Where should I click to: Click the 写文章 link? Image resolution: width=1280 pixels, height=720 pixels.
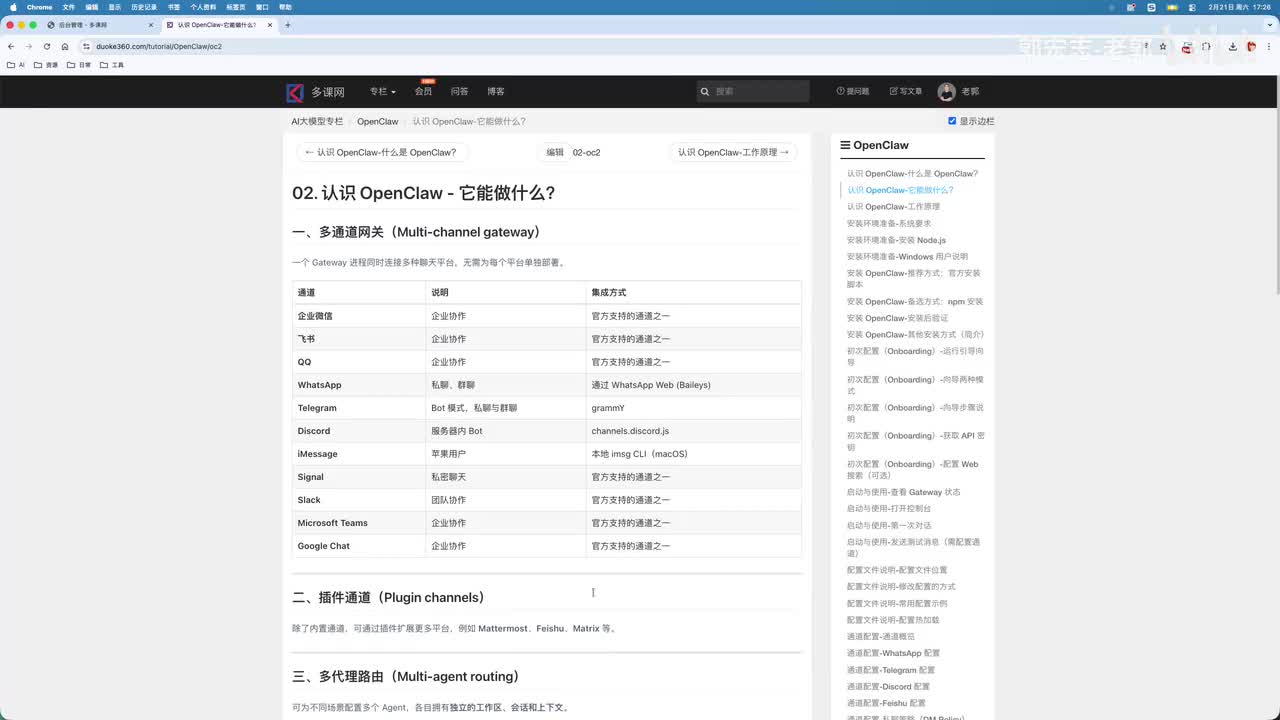coord(906,91)
